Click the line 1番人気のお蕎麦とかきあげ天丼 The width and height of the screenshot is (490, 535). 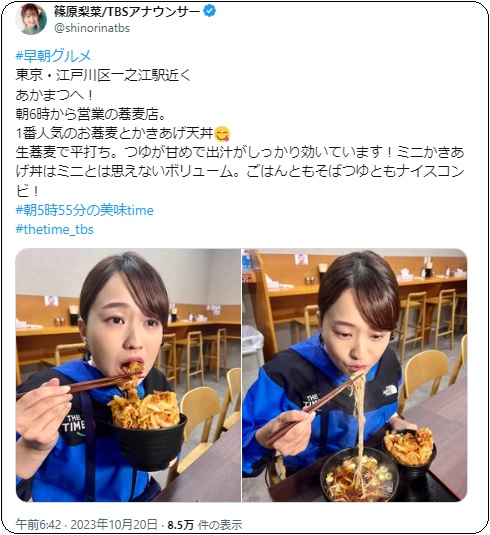115,133
